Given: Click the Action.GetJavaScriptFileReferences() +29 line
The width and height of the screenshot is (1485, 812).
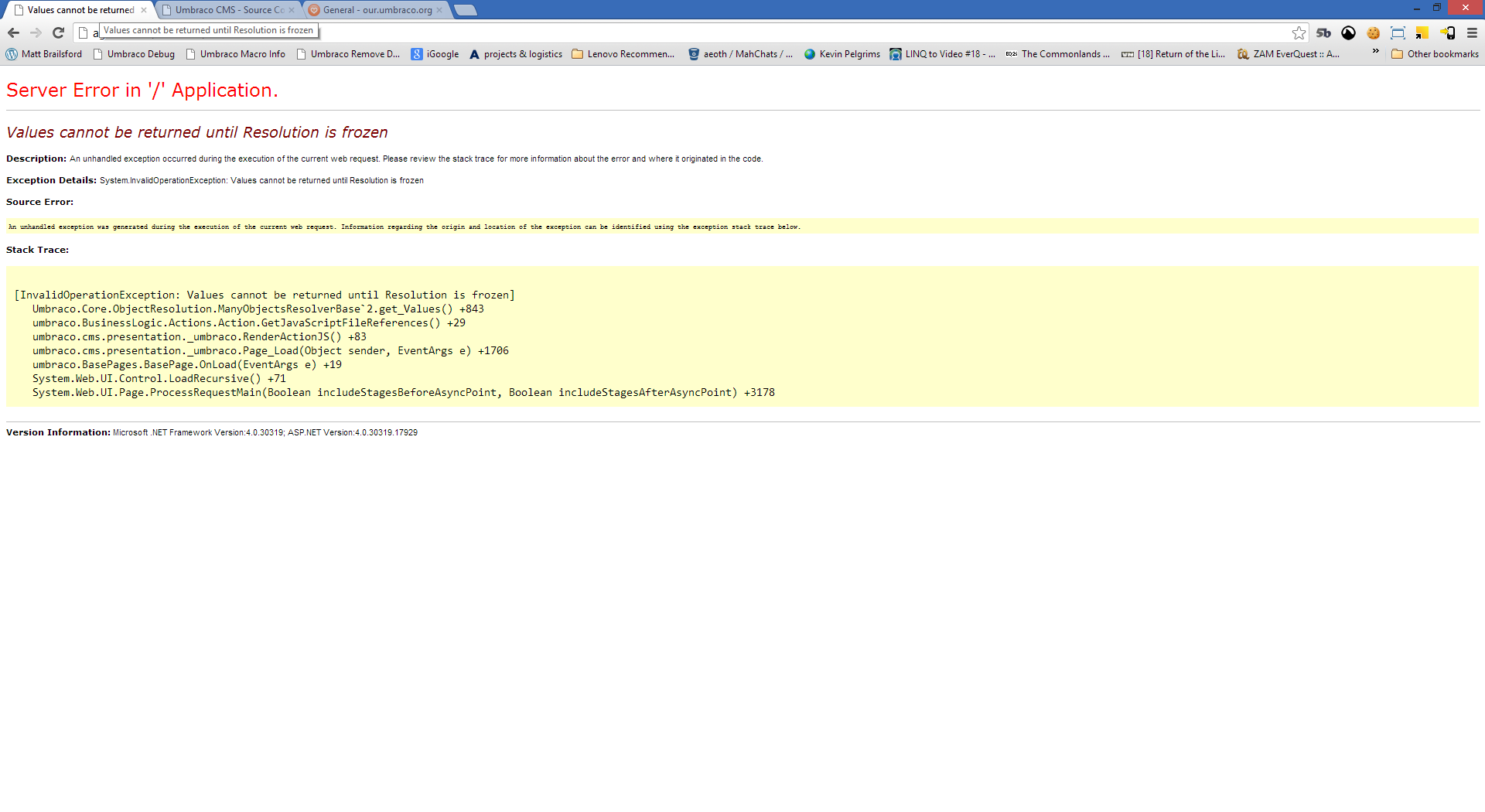Looking at the screenshot, I should point(249,322).
